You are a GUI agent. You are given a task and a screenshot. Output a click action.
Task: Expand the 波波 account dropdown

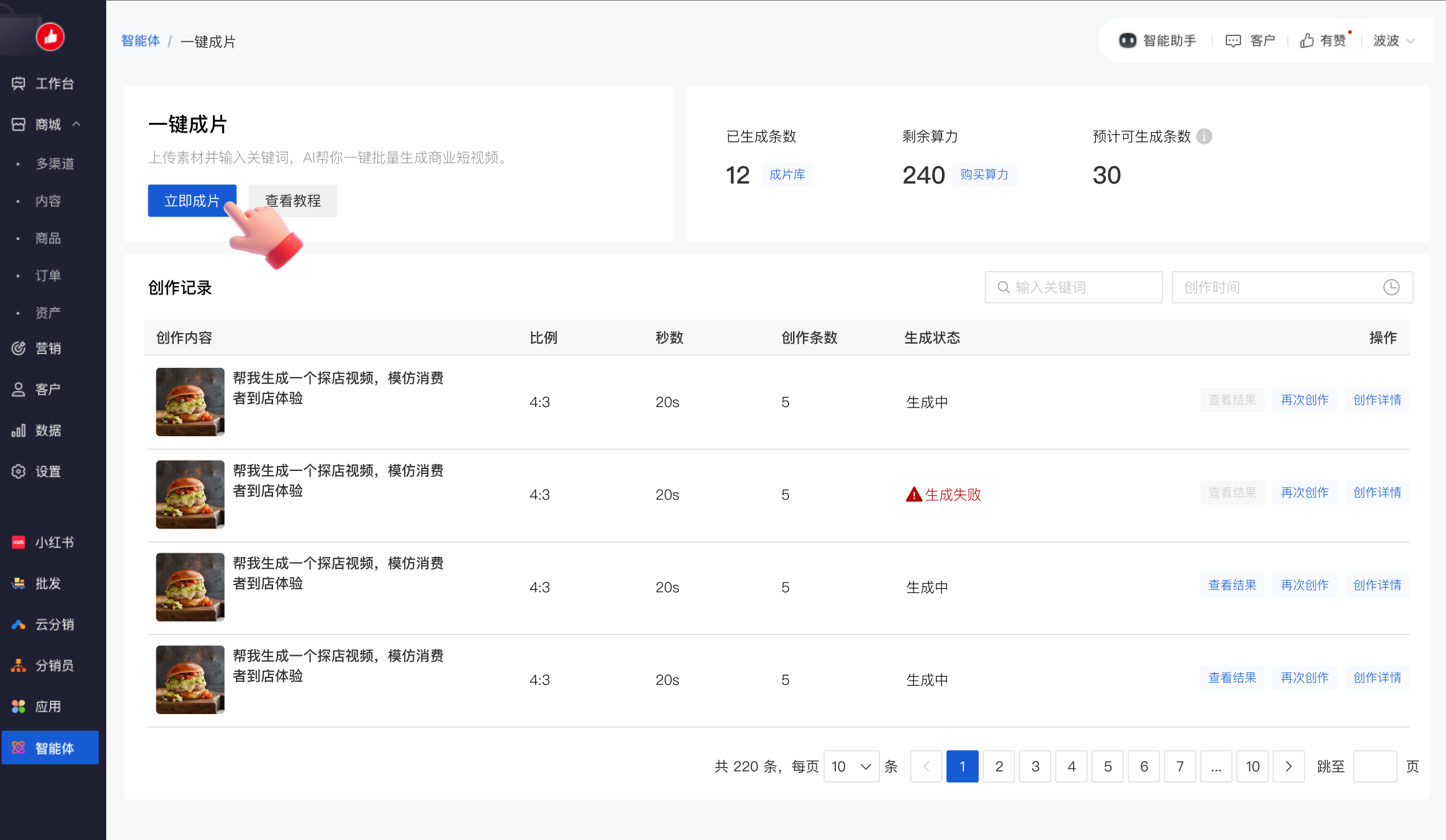click(x=1394, y=41)
